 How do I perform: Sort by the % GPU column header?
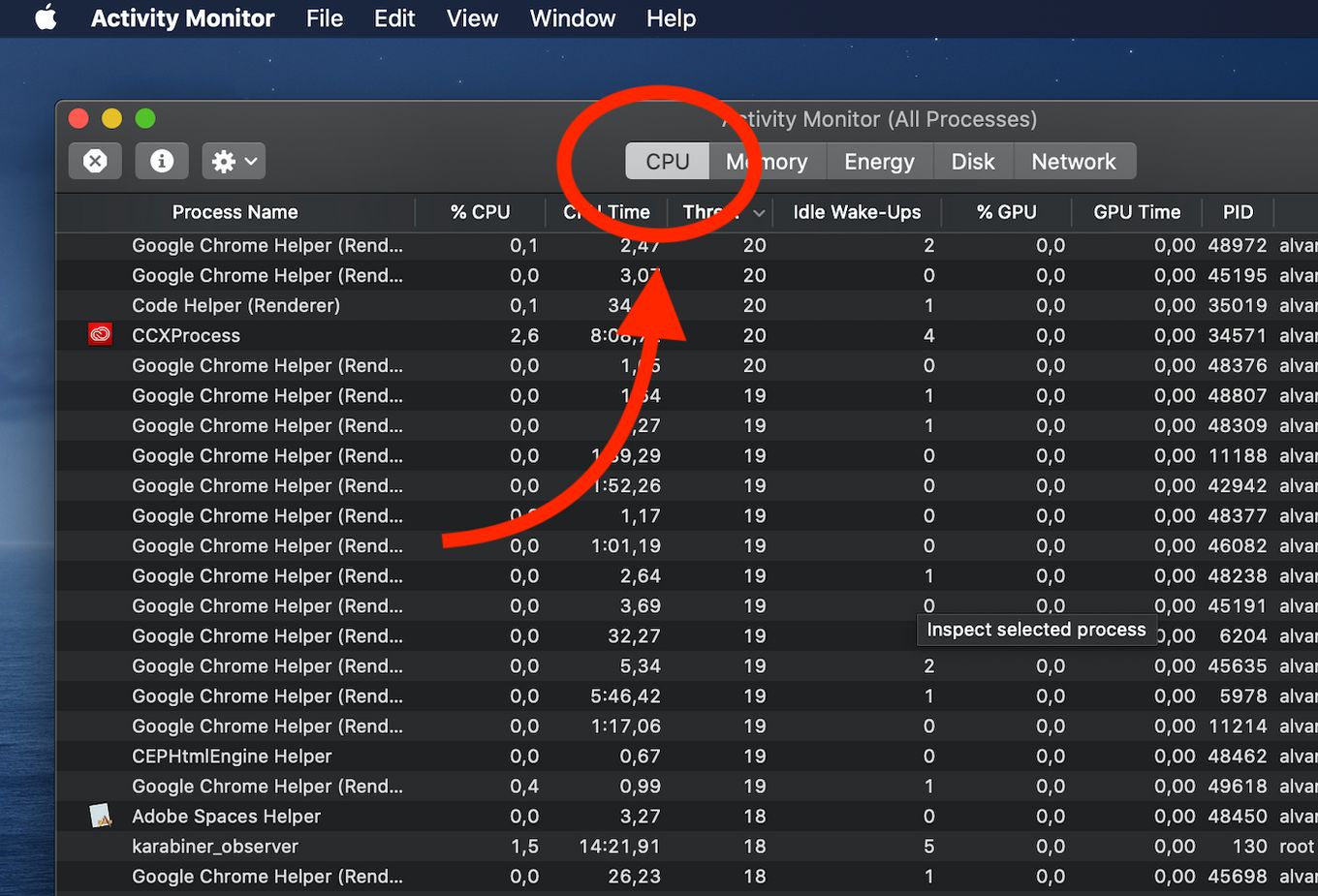point(1007,212)
